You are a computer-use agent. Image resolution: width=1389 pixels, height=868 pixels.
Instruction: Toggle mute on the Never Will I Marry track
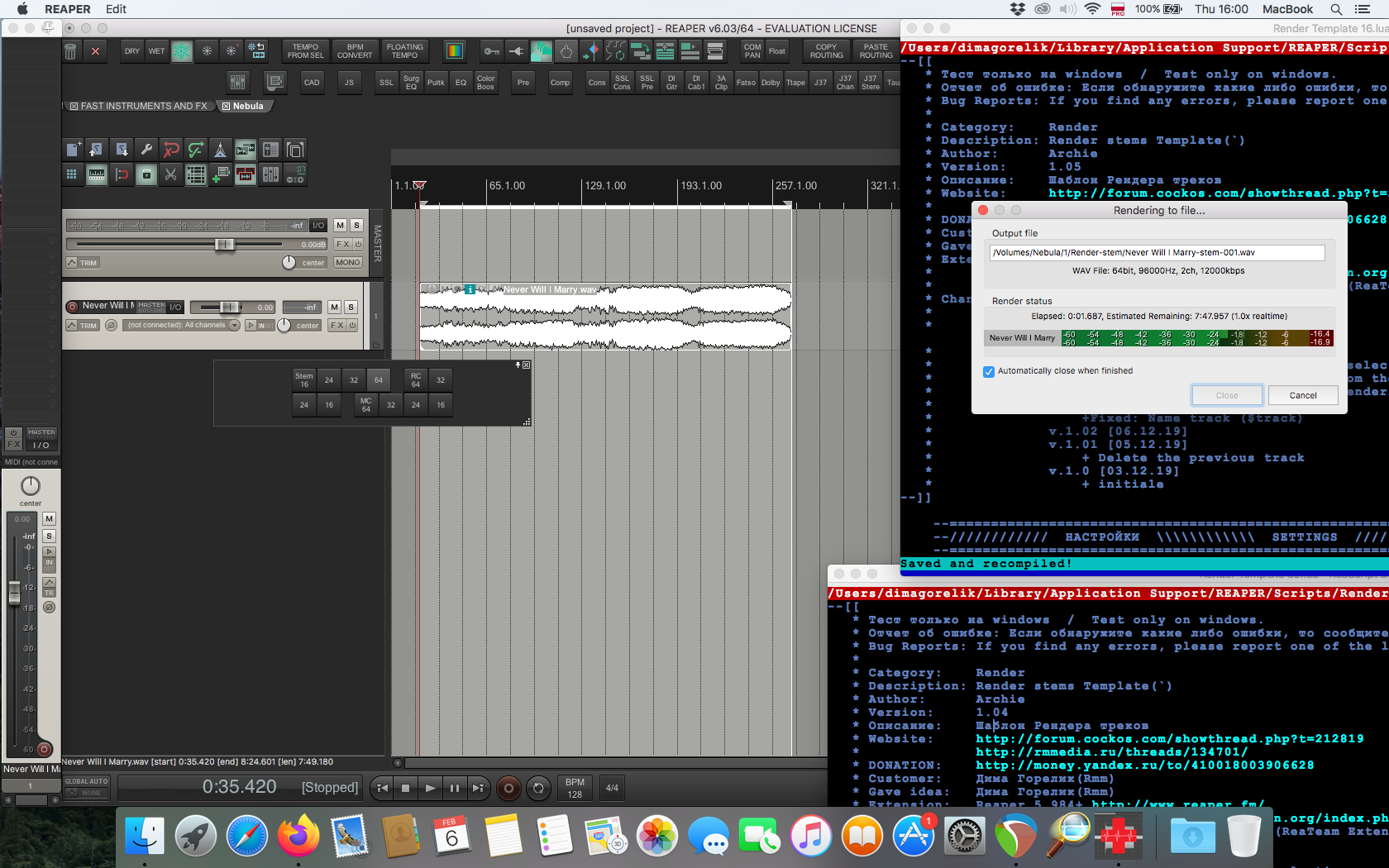pyautogui.click(x=334, y=307)
